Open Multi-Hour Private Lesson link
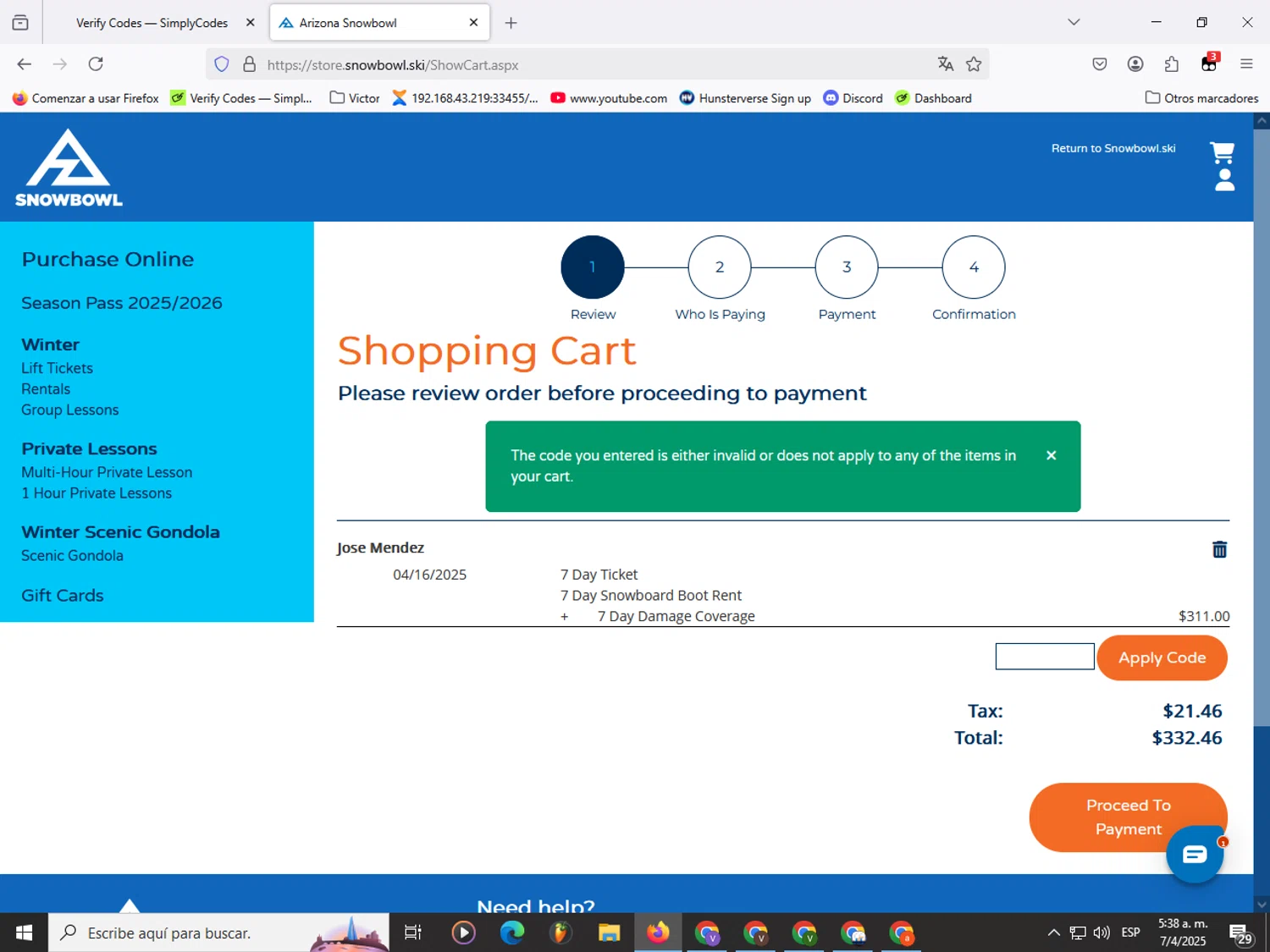1270x952 pixels. 107,472
